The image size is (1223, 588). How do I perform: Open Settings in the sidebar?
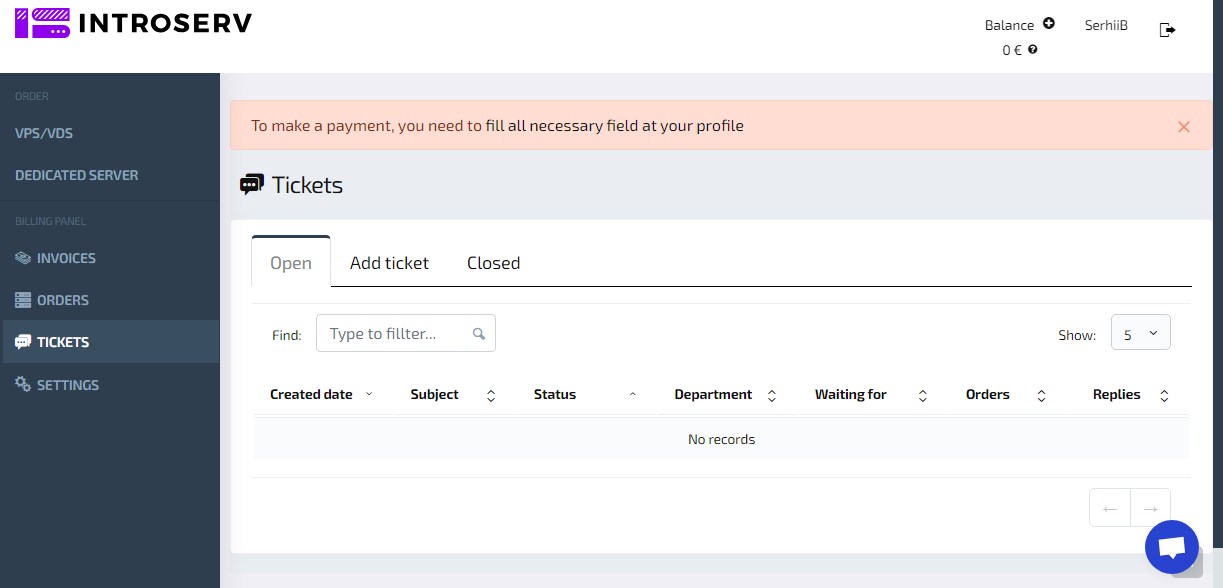[x=67, y=385]
